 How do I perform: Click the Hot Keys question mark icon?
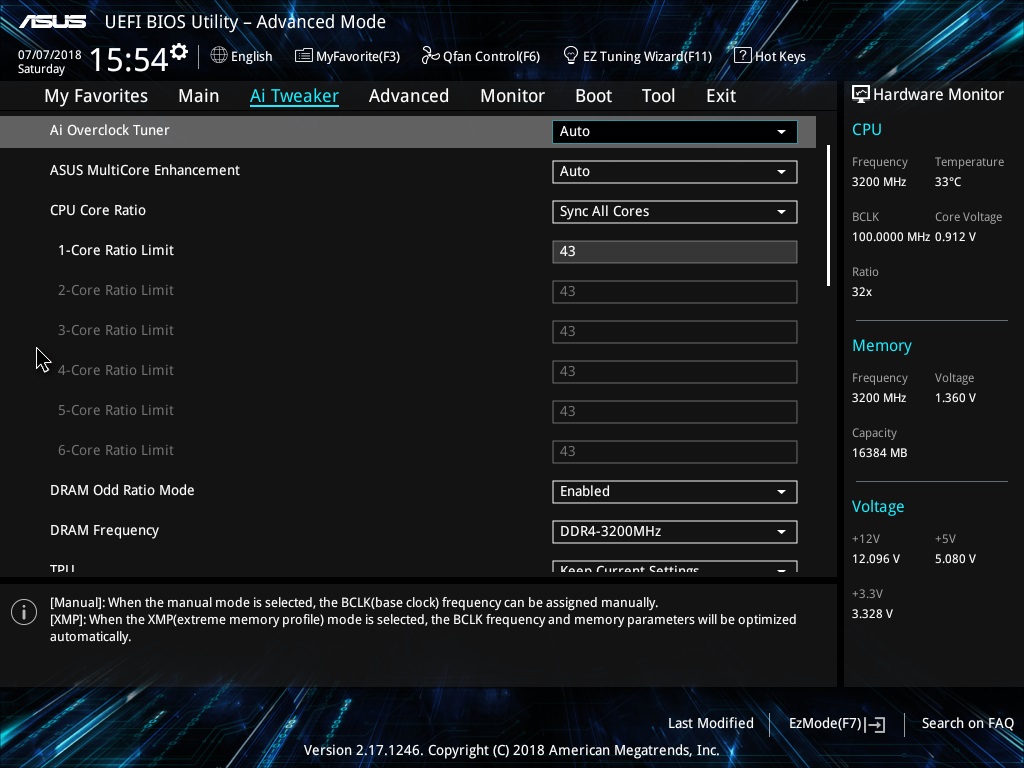point(743,56)
